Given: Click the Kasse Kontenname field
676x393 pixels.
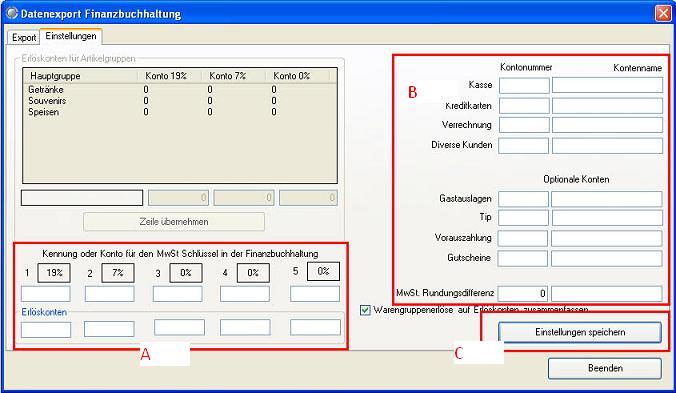Looking at the screenshot, I should click(x=607, y=85).
